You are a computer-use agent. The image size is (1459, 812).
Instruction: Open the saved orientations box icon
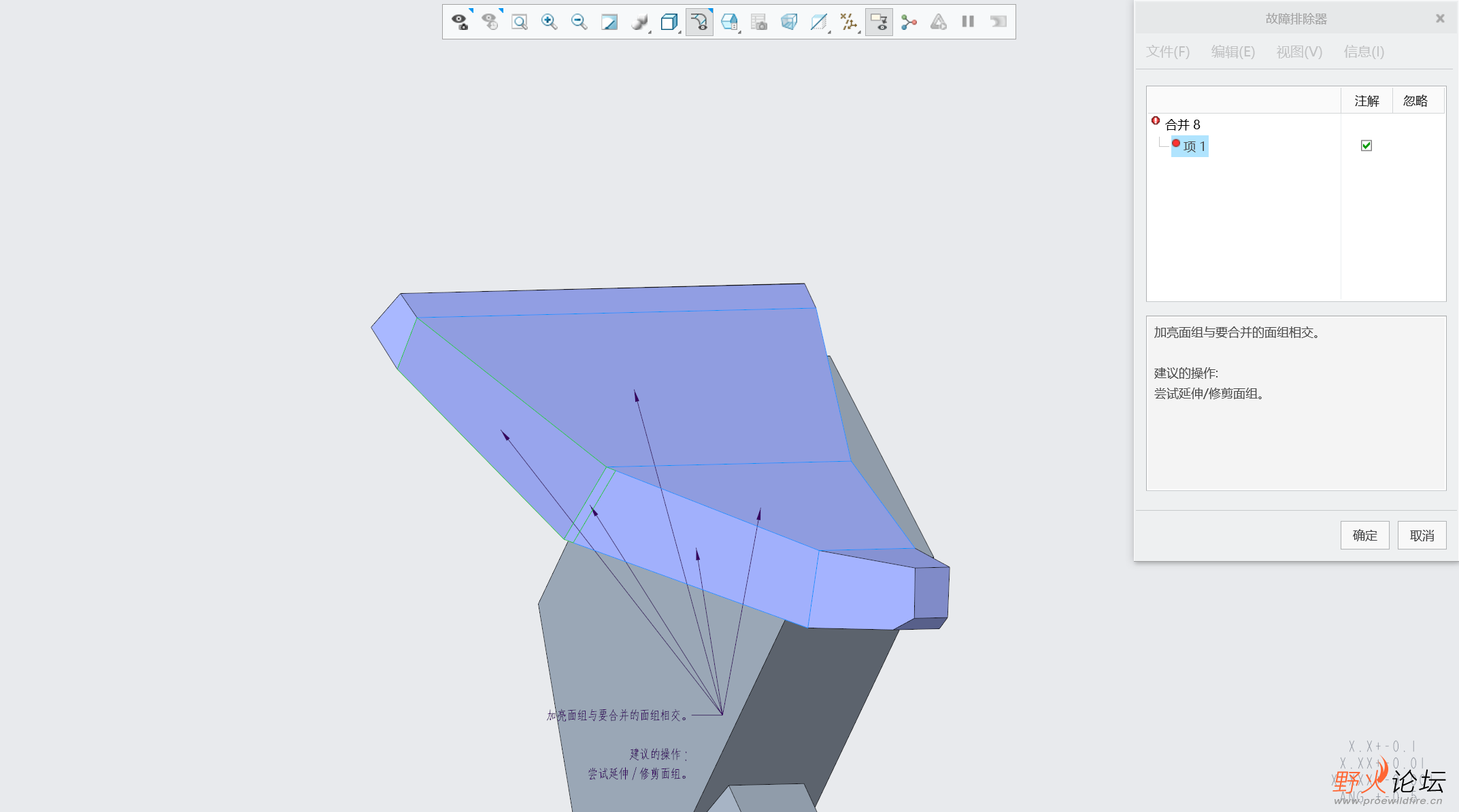pyautogui.click(x=729, y=22)
